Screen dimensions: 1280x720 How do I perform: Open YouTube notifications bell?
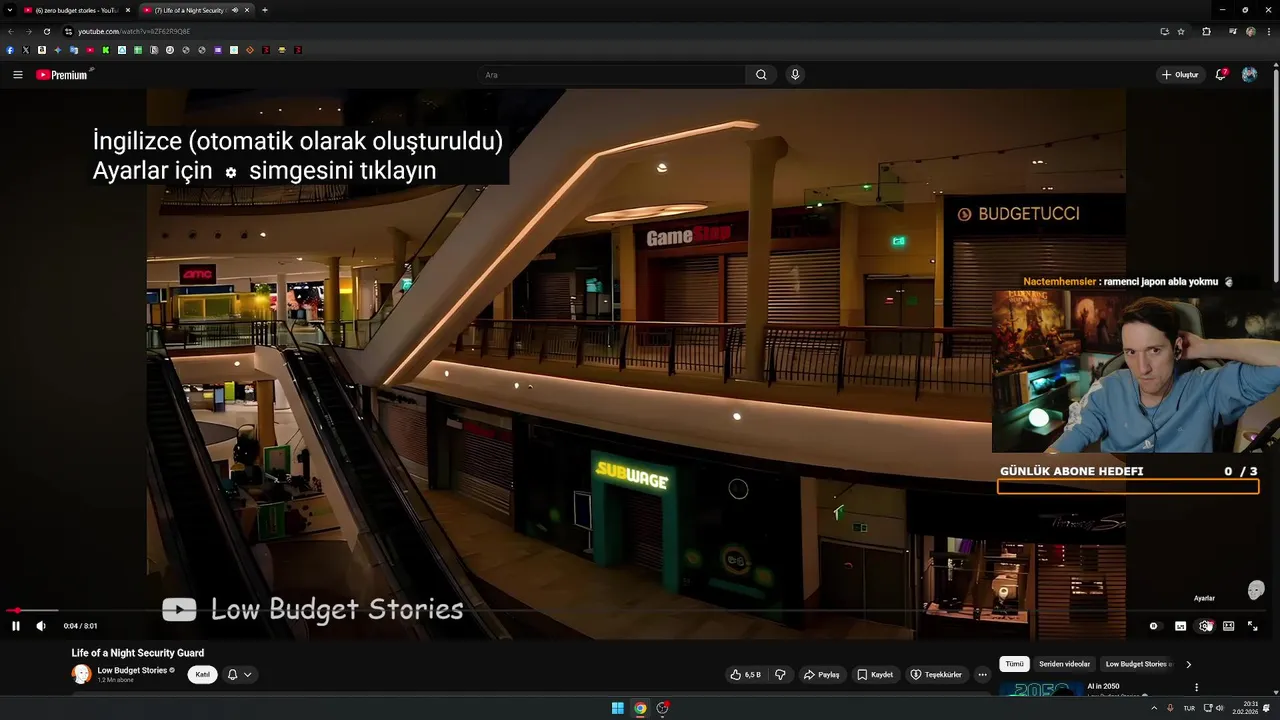tap(1221, 75)
